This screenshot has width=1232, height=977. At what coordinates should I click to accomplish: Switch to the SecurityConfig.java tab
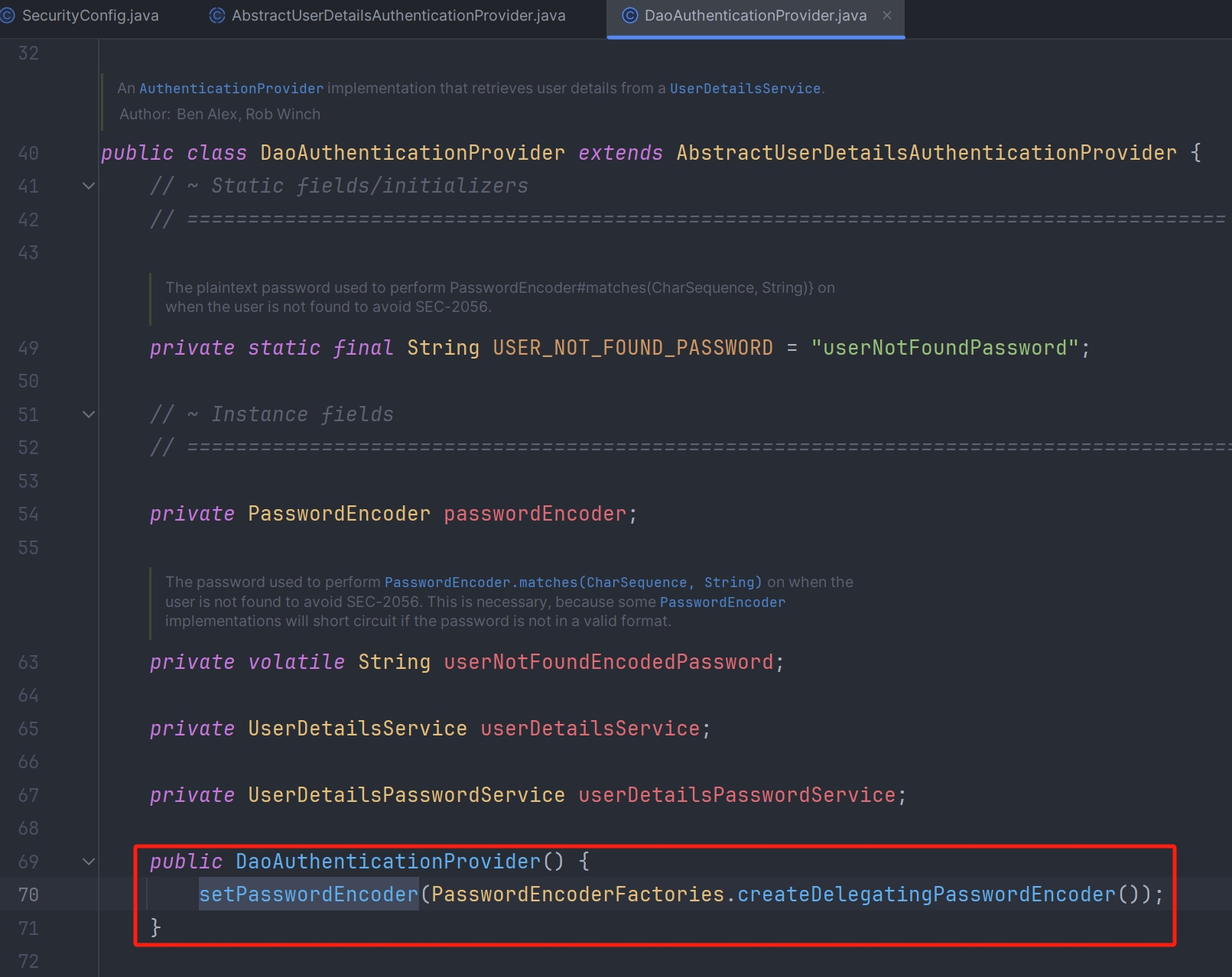[89, 15]
